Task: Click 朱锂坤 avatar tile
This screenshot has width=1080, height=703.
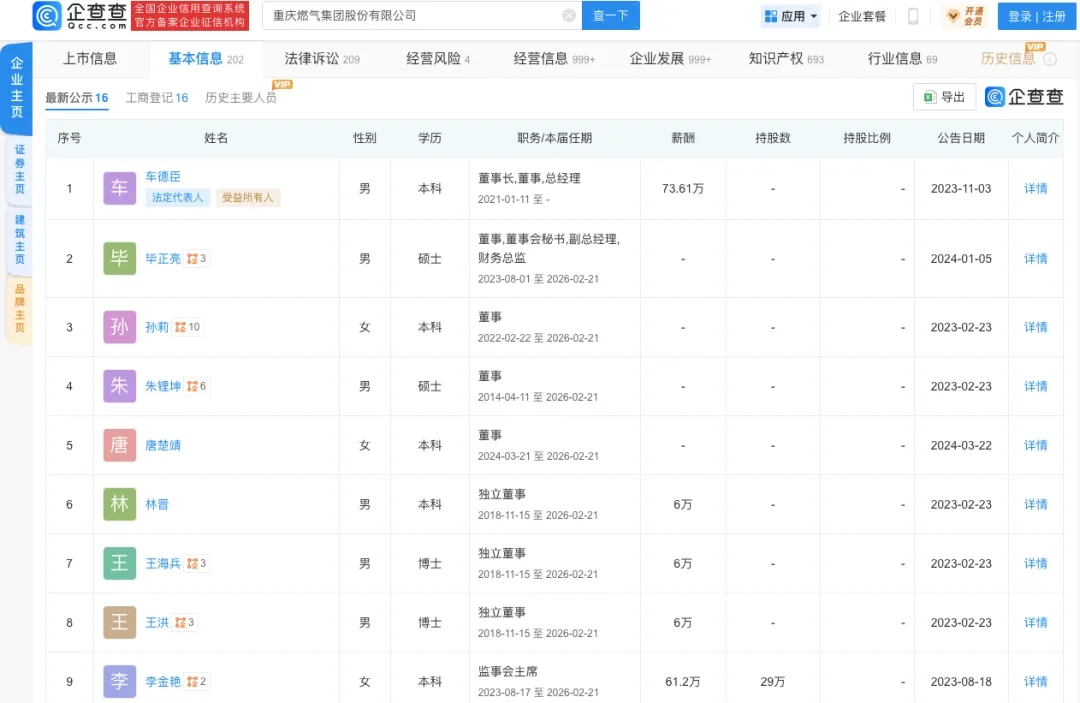Action: point(119,386)
